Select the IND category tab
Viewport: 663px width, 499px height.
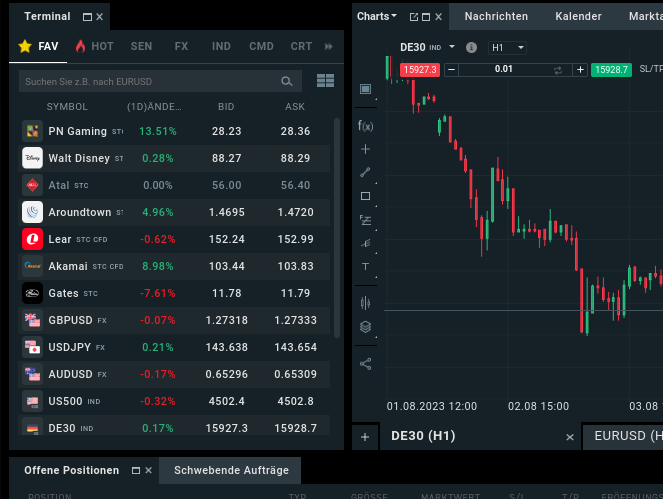[221, 46]
